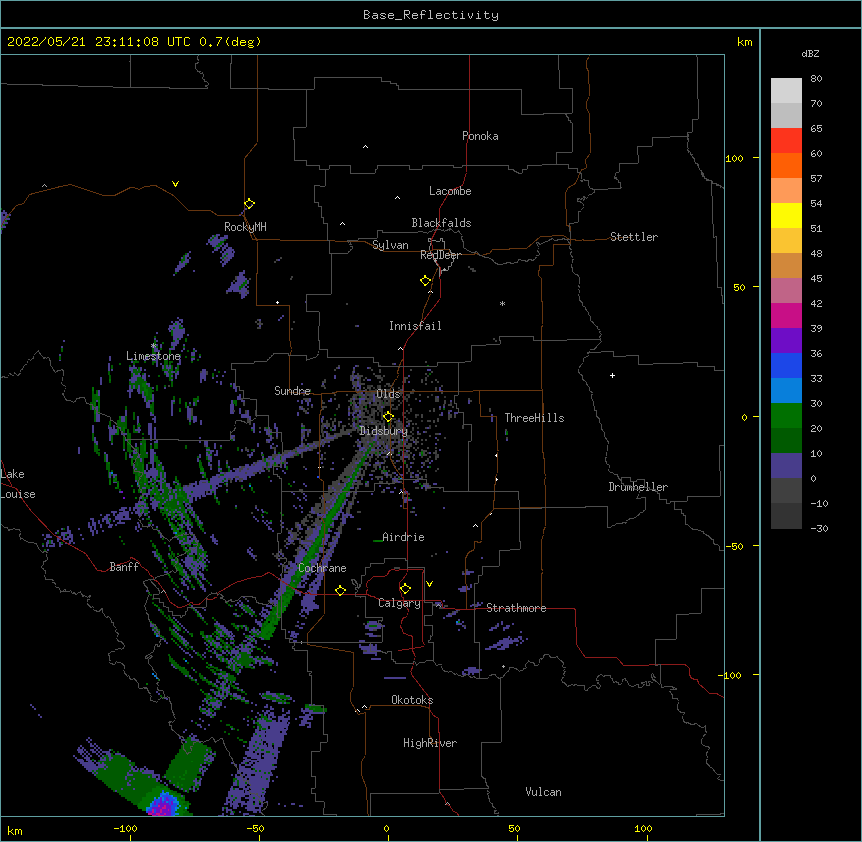Pick the 54–57 dBZ light orange swatch
The height and width of the screenshot is (842, 862).
click(786, 191)
